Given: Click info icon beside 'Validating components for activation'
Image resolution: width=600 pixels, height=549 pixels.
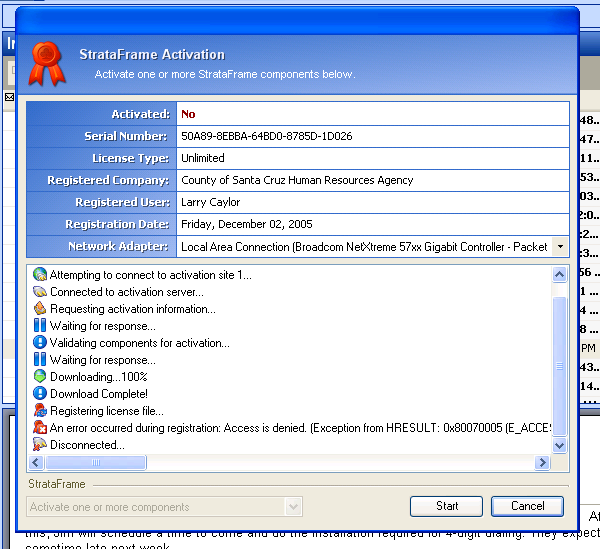Looking at the screenshot, I should pos(40,343).
